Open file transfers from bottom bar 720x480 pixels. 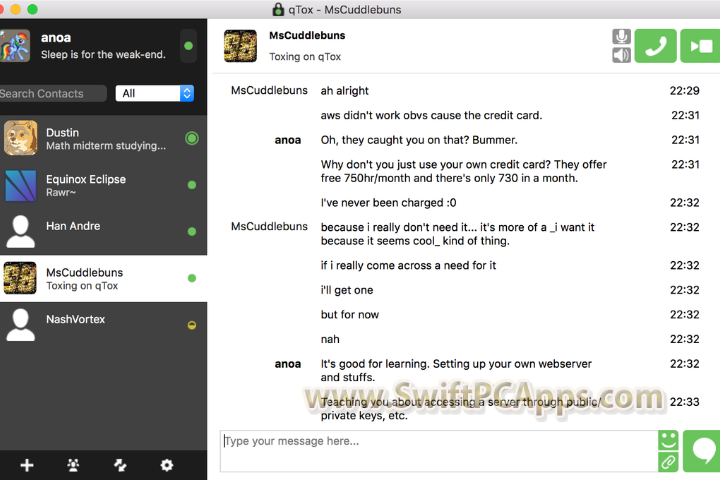(120, 465)
